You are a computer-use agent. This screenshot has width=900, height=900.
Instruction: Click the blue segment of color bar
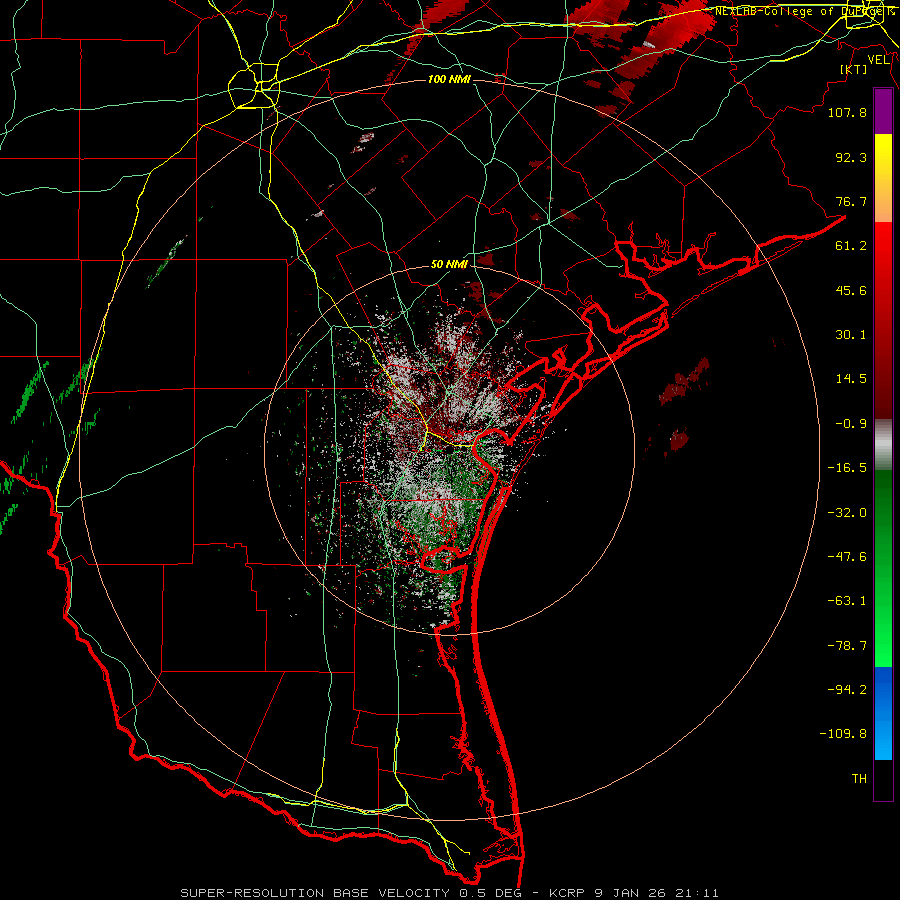tap(883, 713)
